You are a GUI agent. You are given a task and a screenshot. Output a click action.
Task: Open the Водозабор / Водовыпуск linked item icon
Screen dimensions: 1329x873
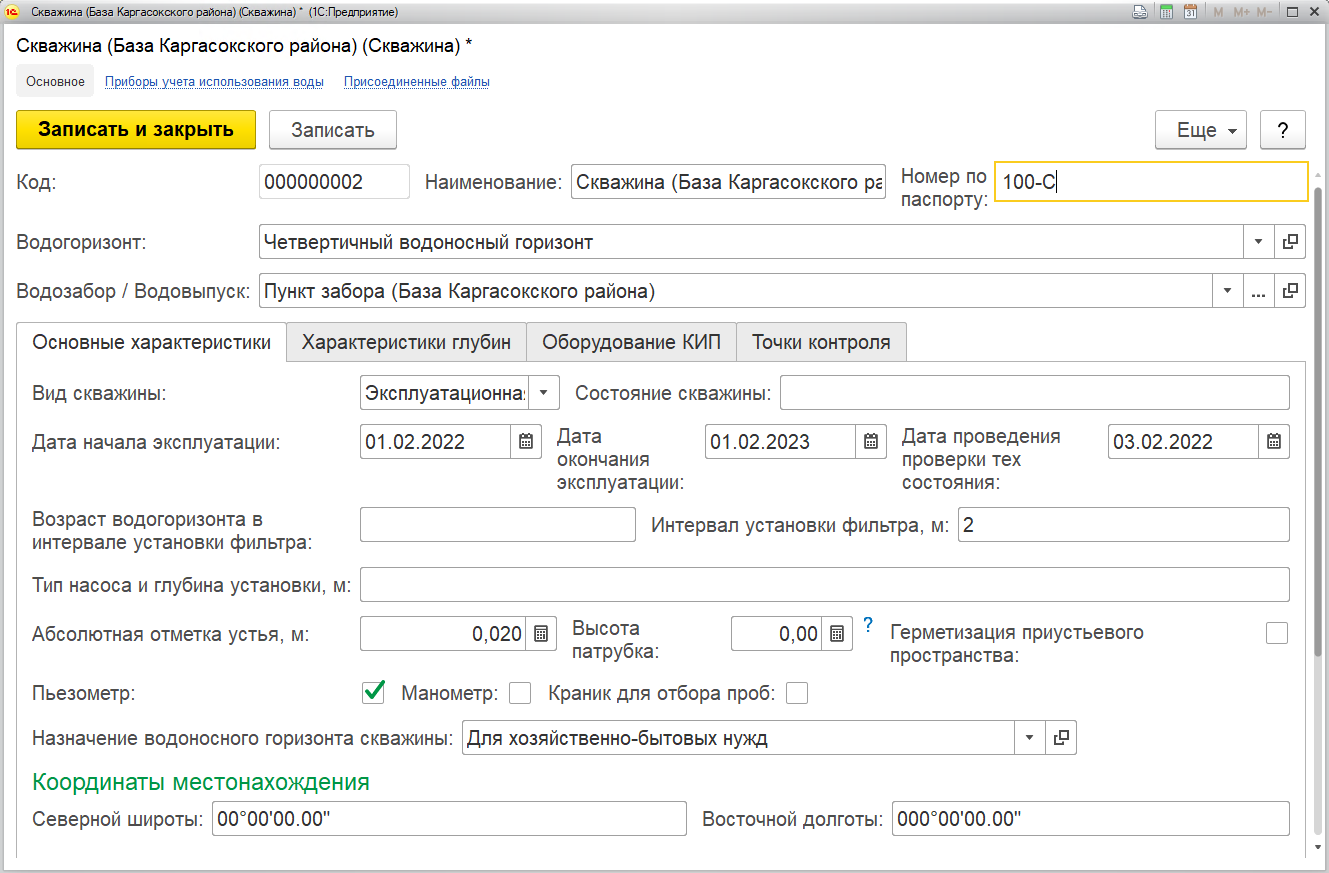click(1290, 291)
